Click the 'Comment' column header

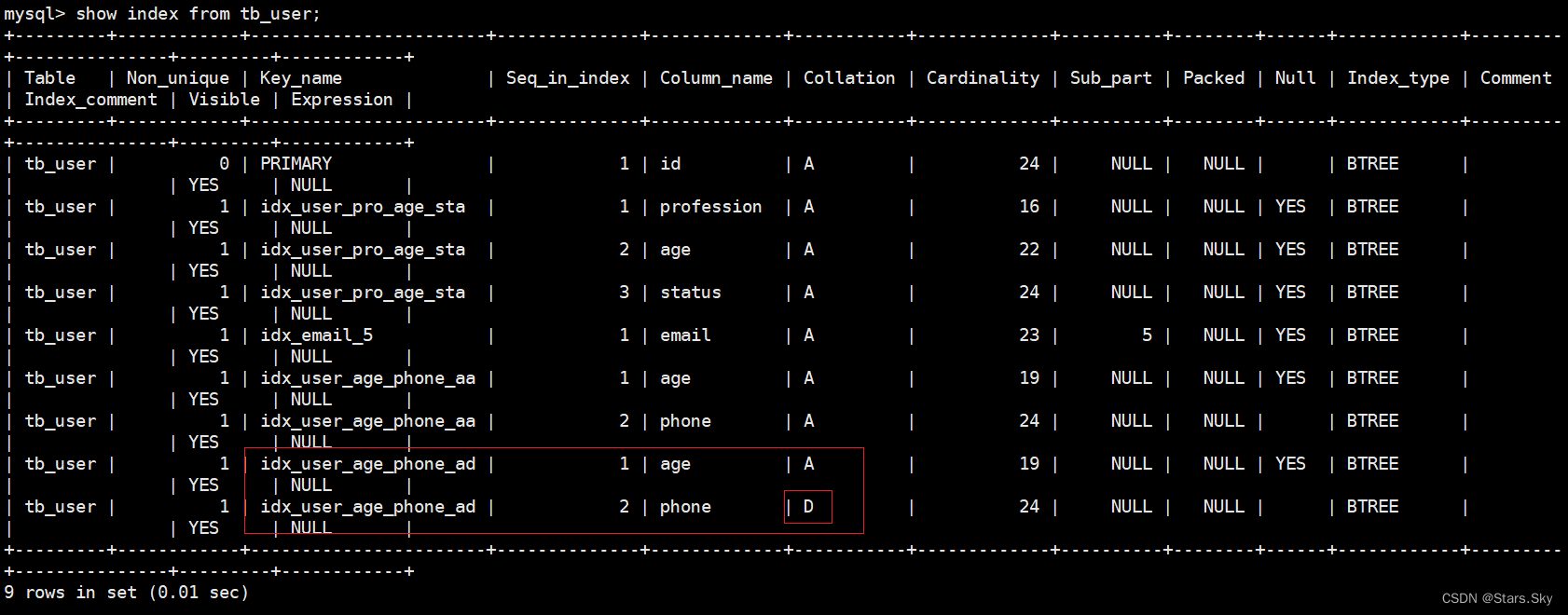click(x=1516, y=78)
